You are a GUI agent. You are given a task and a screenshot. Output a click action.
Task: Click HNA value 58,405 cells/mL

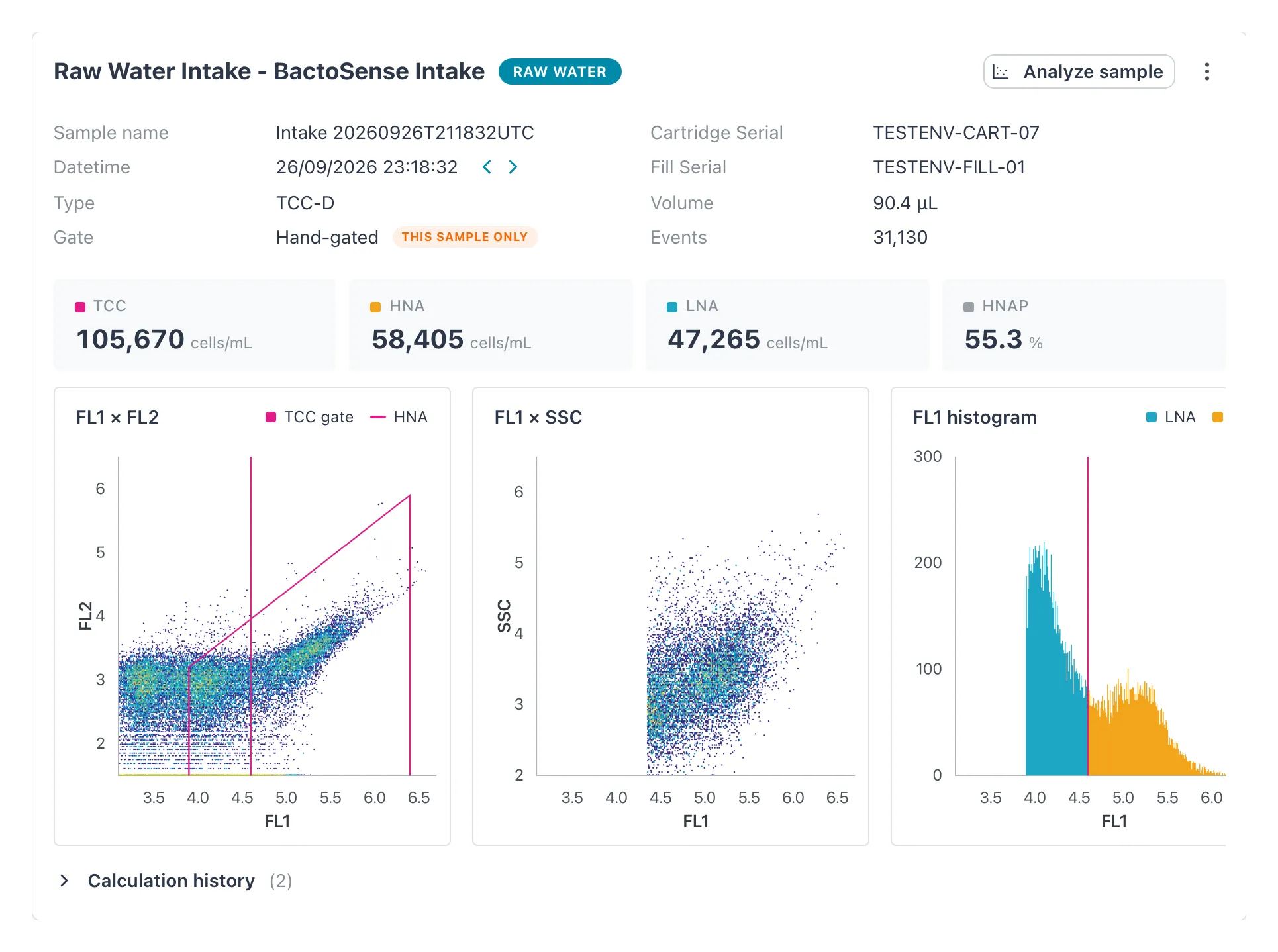(451, 340)
